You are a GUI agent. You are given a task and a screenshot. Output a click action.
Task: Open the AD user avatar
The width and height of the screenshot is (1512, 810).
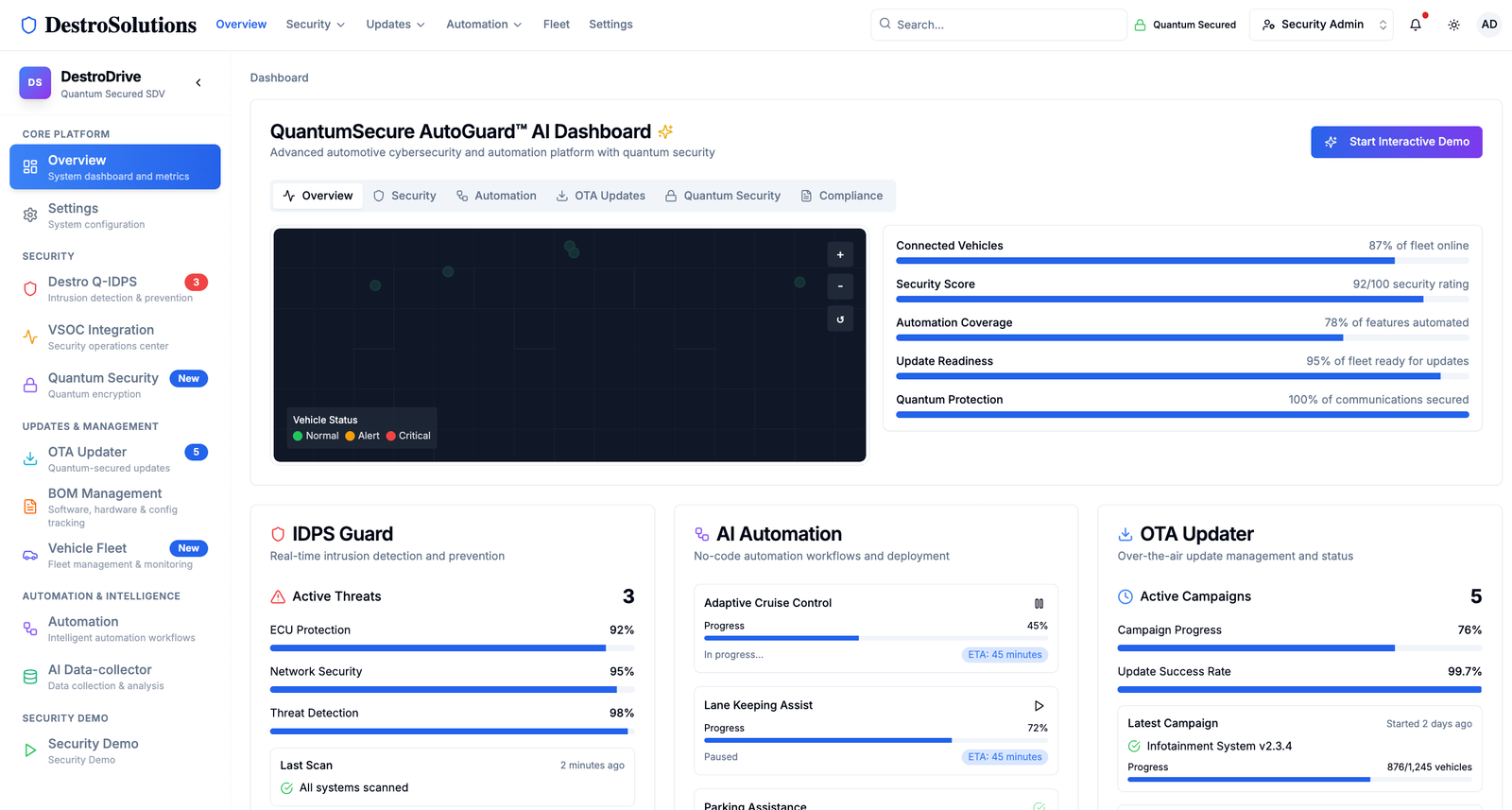[x=1489, y=25]
